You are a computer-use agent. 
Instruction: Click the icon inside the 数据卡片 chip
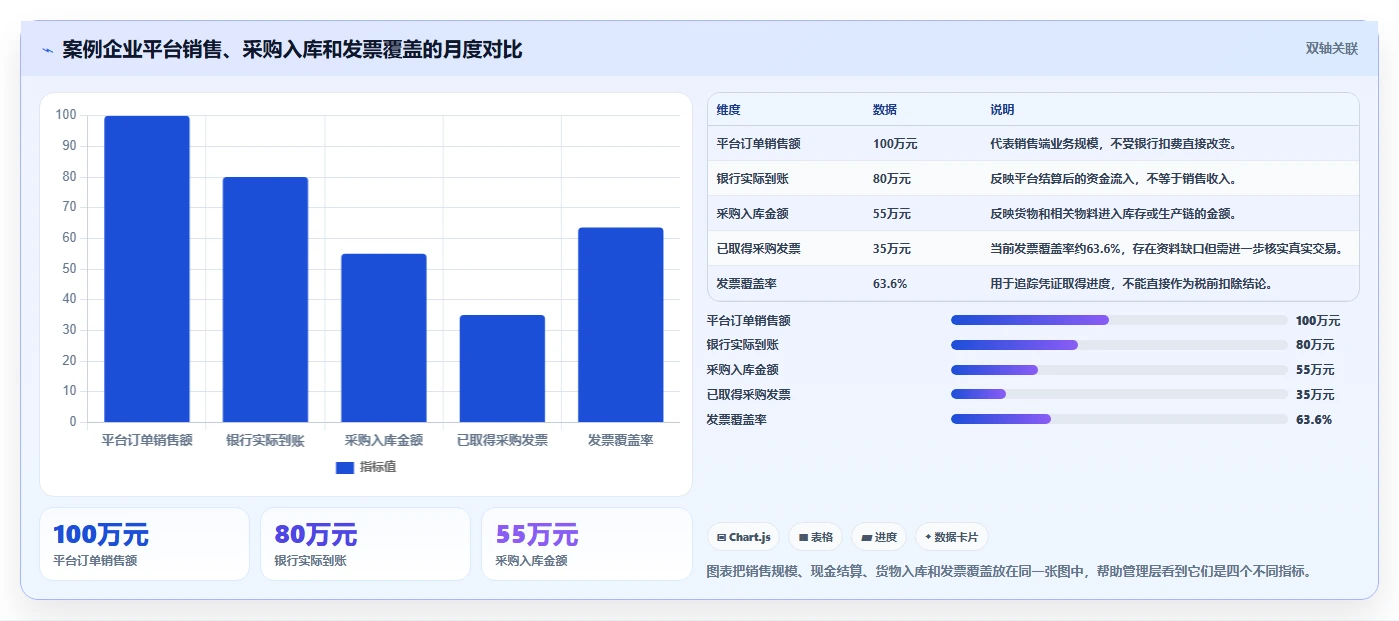pyautogui.click(x=929, y=537)
